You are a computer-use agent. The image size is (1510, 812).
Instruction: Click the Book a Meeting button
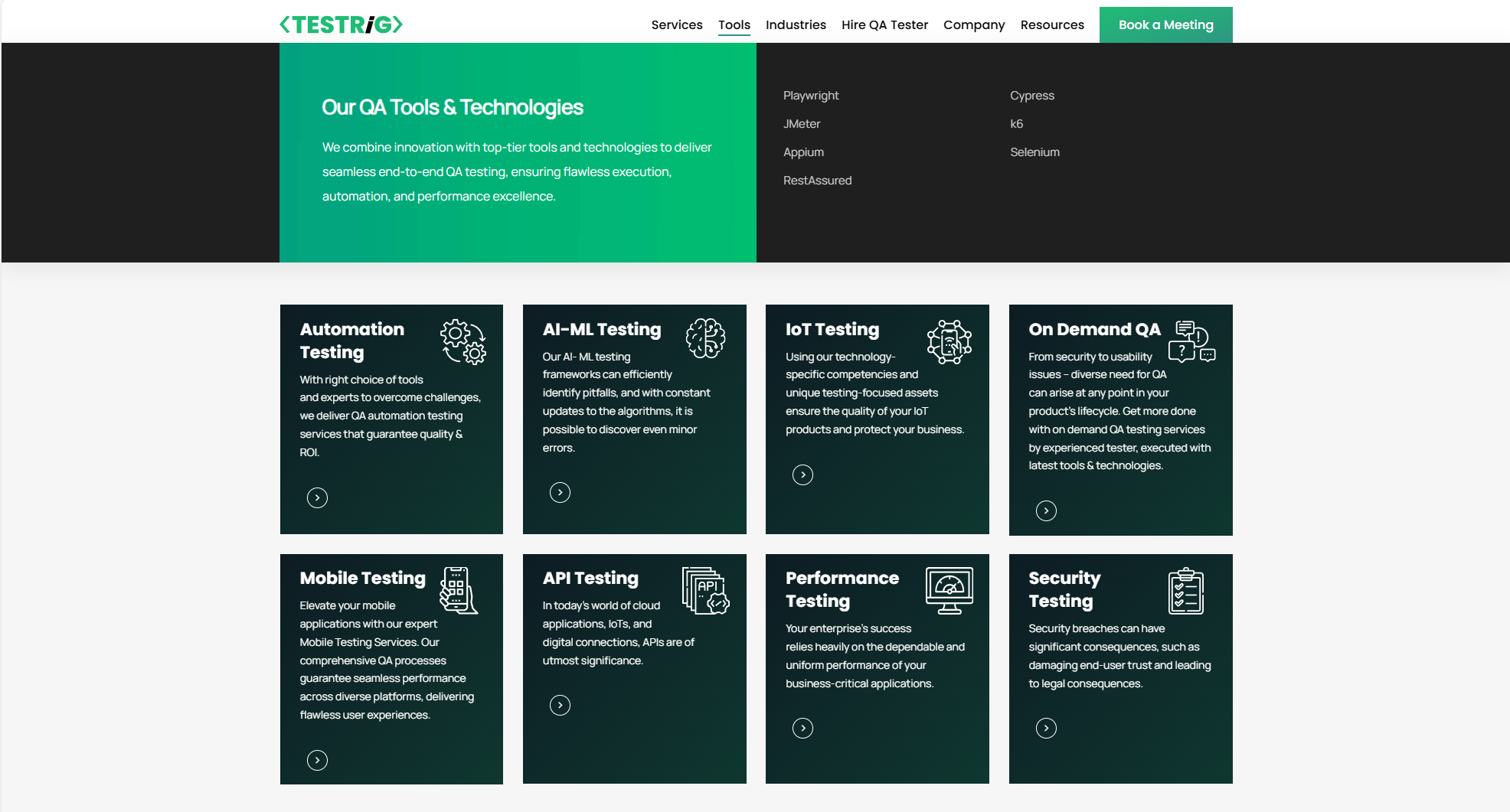point(1165,24)
